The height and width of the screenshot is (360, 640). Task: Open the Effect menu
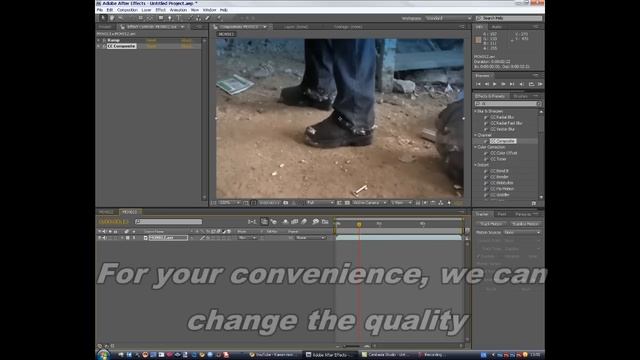[x=160, y=10]
